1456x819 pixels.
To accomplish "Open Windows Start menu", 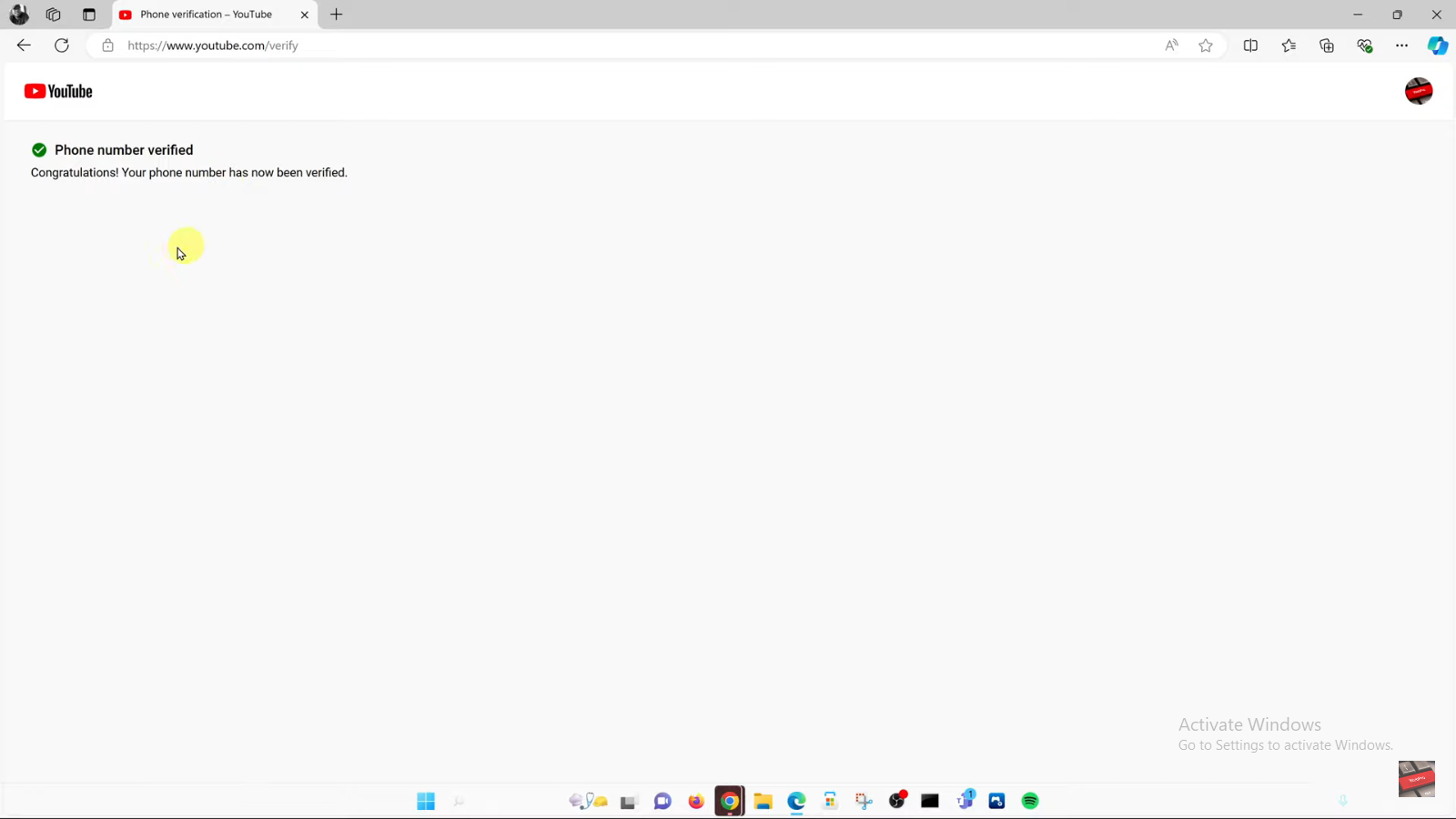I will [426, 801].
